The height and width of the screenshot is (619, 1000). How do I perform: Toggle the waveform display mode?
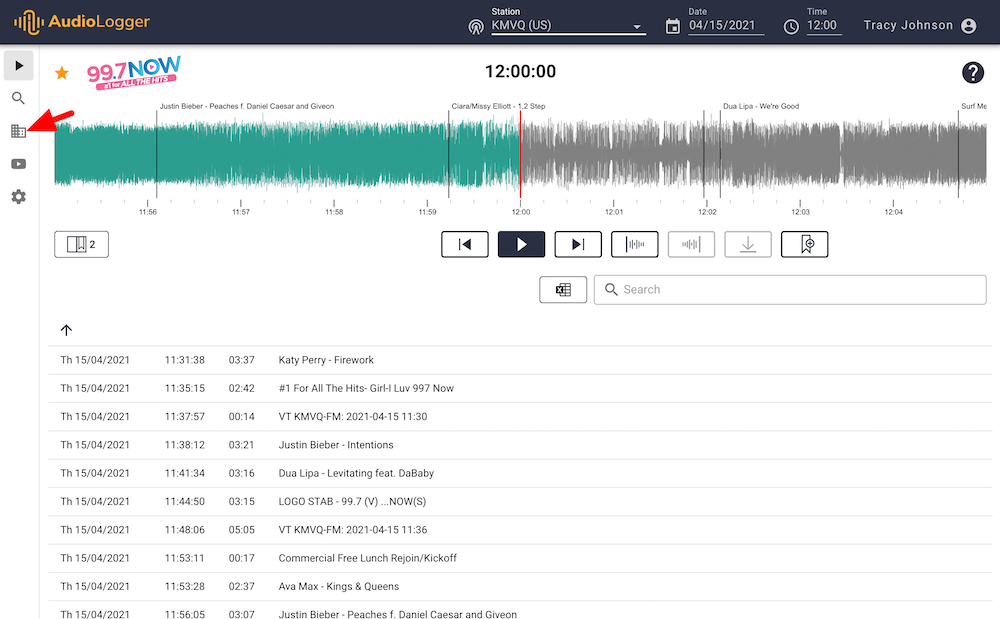pos(634,243)
